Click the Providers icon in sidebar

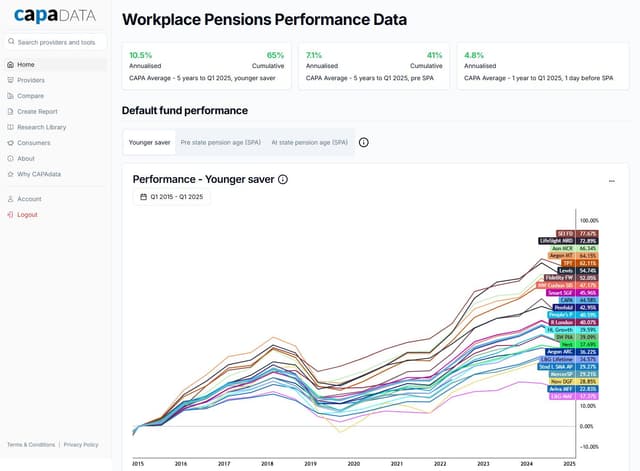[x=10, y=80]
